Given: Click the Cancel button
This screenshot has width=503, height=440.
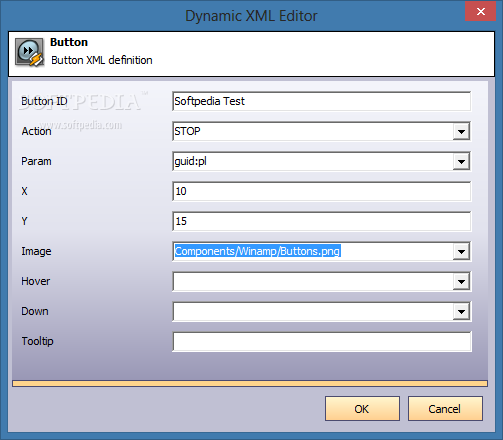Looking at the screenshot, I should click(445, 409).
